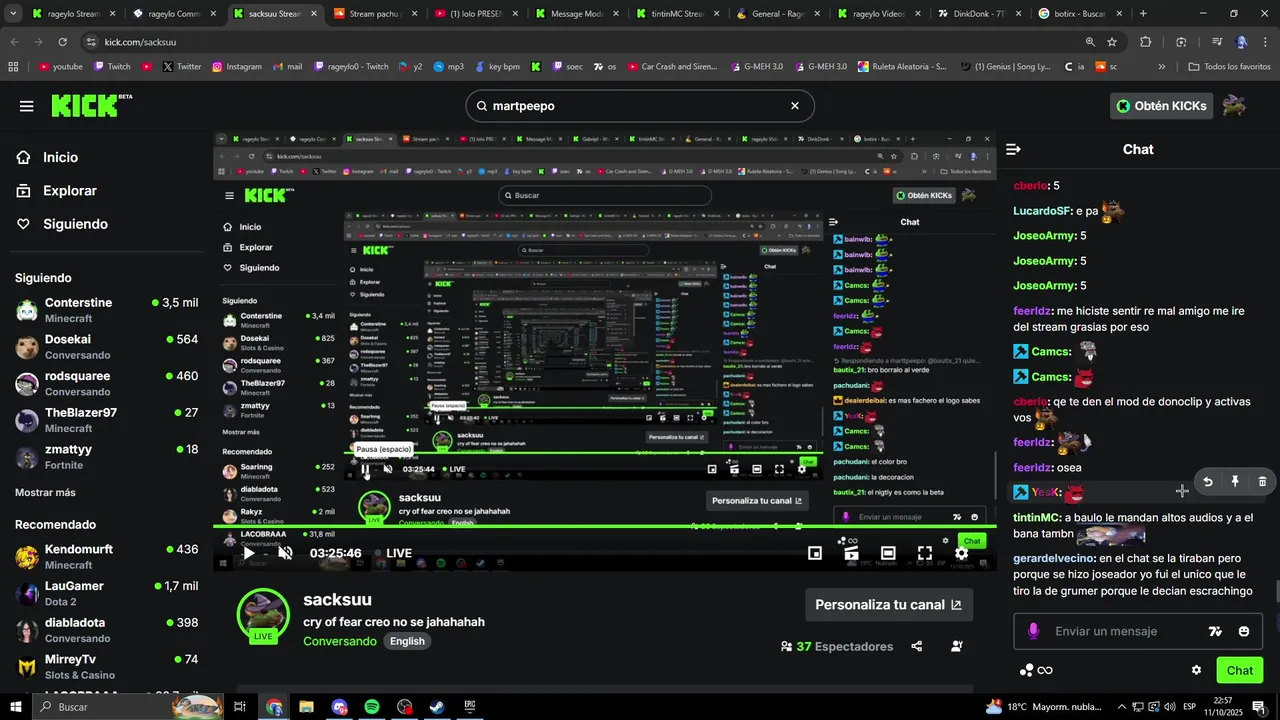
Task: Open Twitch bookmark
Action: pos(112,67)
